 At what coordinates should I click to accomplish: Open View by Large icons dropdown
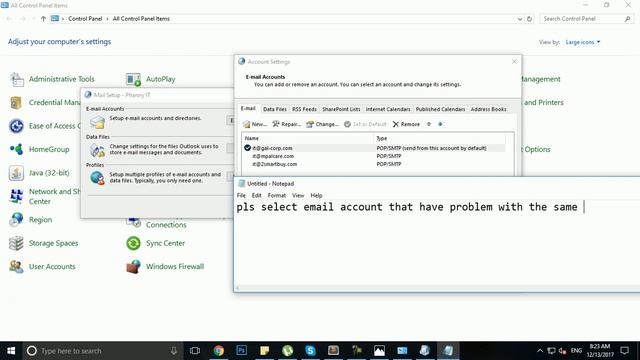(583, 42)
